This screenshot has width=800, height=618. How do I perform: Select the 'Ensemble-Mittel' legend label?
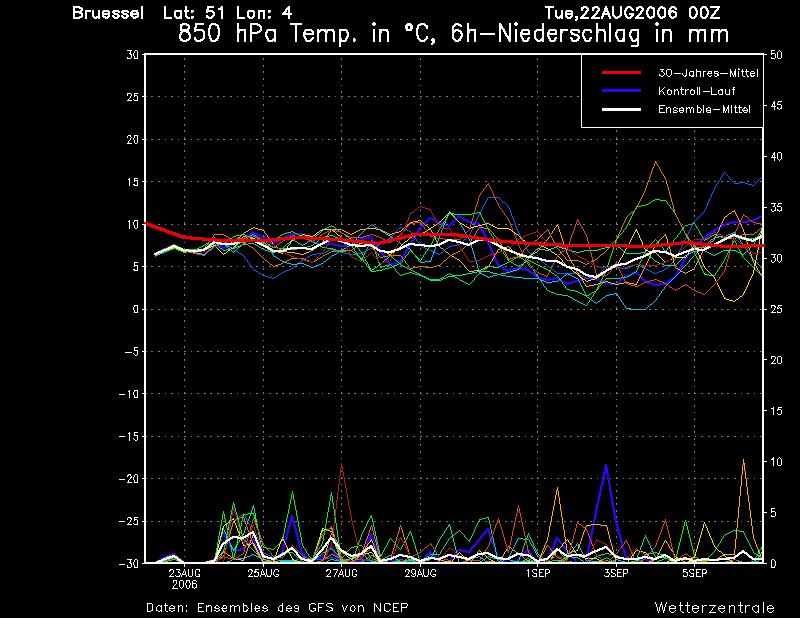coord(704,109)
